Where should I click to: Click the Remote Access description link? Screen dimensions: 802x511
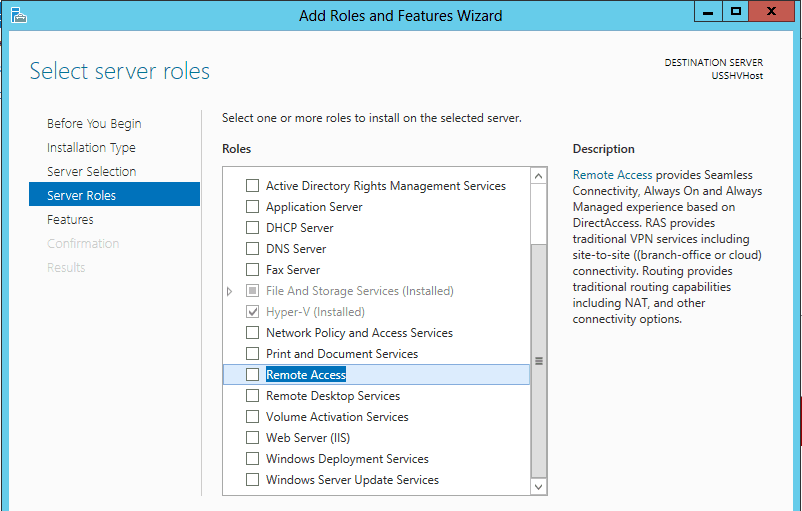click(x=612, y=175)
